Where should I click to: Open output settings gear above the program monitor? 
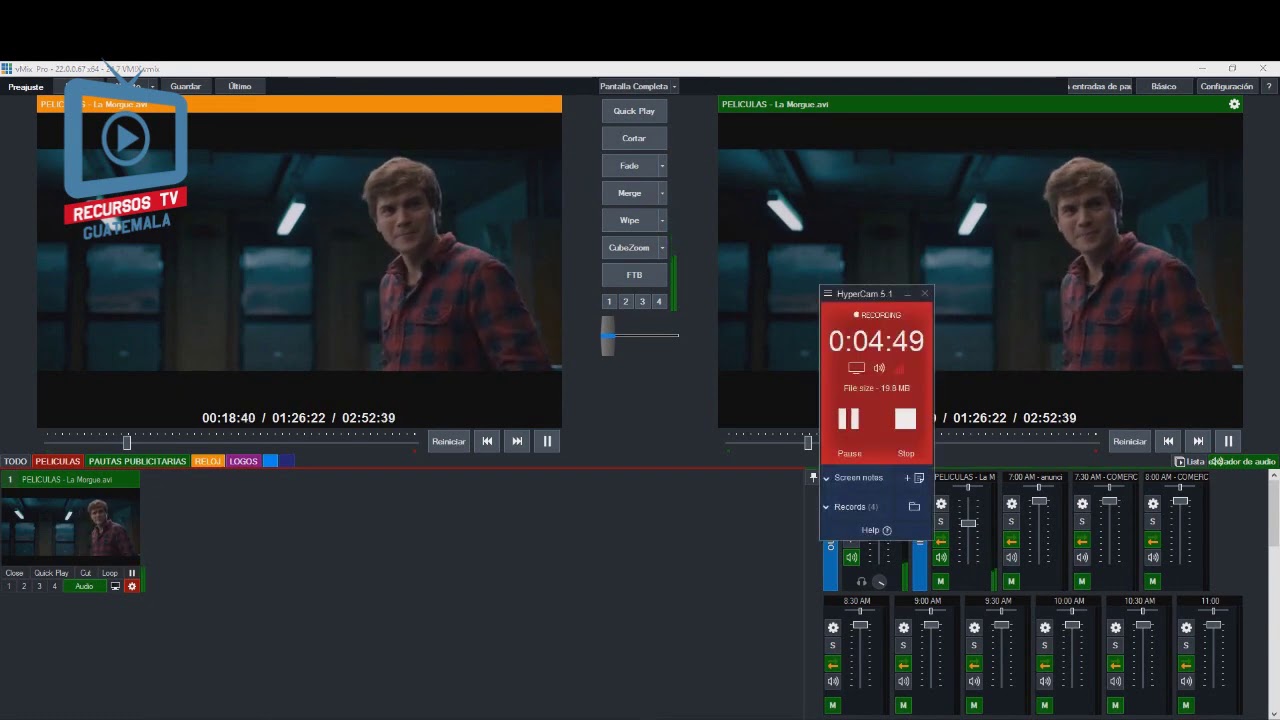click(x=1234, y=104)
